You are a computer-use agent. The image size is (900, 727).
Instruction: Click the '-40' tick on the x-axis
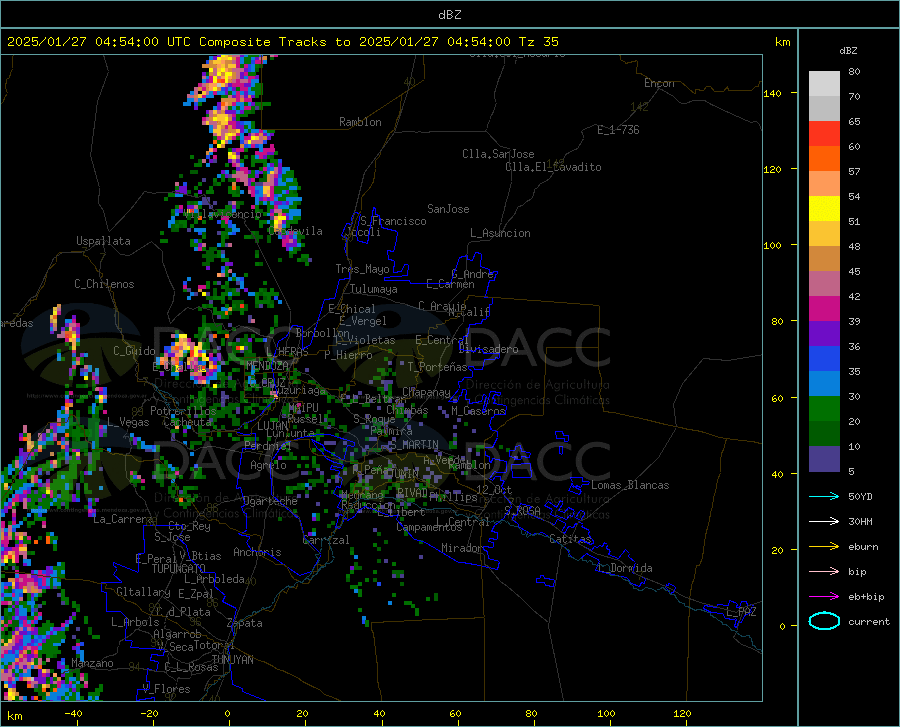(73, 714)
